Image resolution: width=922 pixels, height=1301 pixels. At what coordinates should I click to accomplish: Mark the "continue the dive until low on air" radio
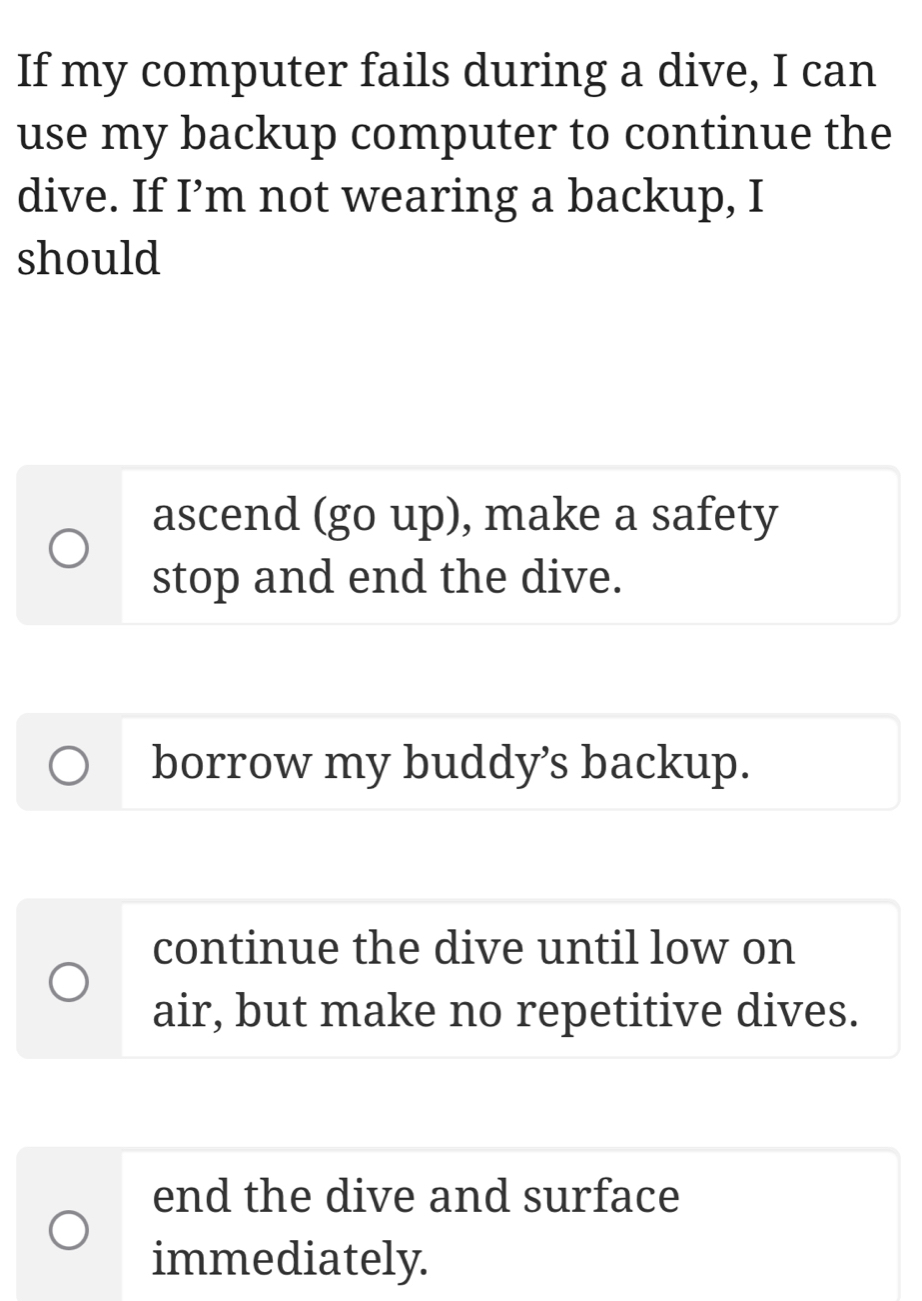pyautogui.click(x=69, y=982)
